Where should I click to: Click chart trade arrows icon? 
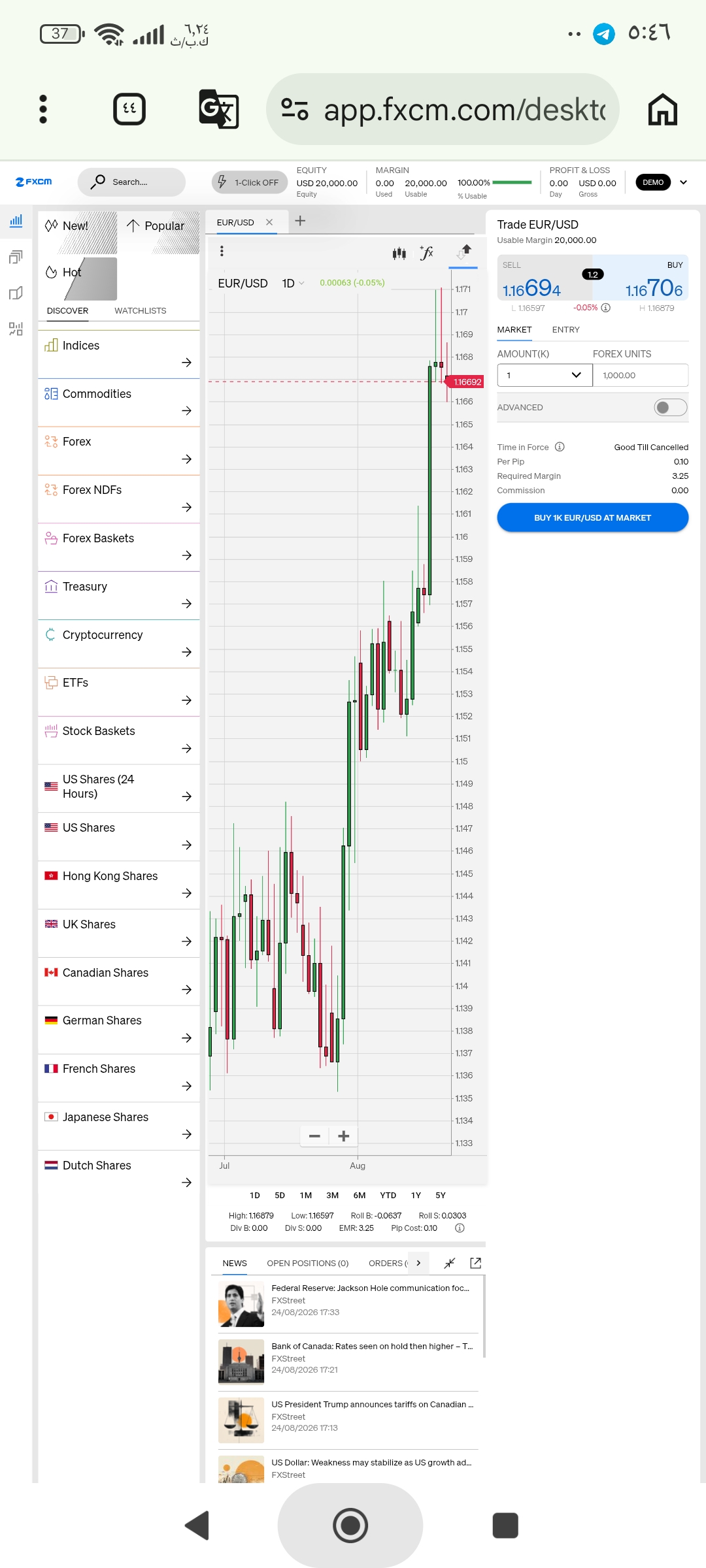pyautogui.click(x=463, y=252)
